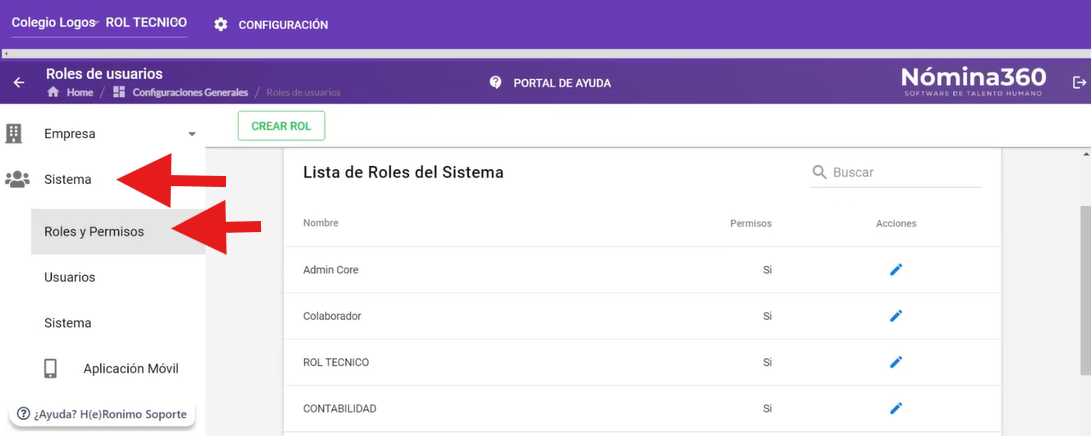Open the PORTAL DE AYUDA link
Viewport: 1091px width, 436px height.
pos(562,83)
